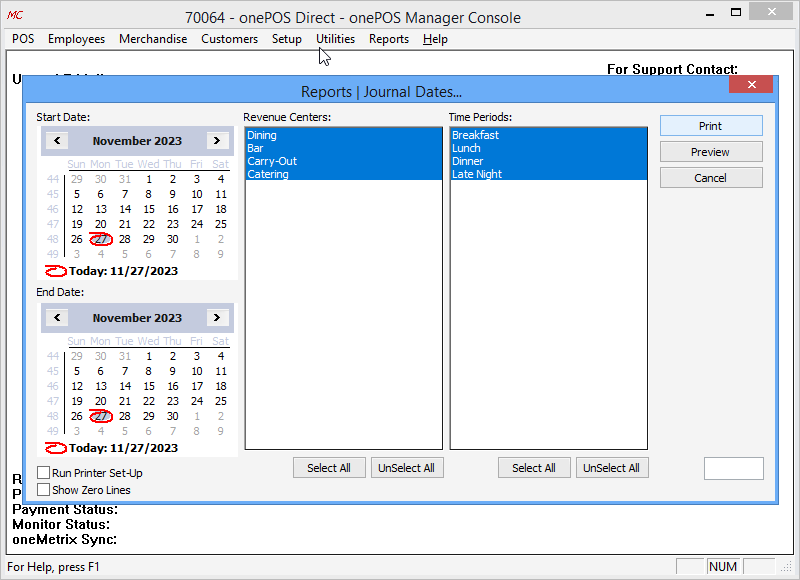Go to next month in Start Date calendar
Viewport: 800px width, 580px height.
(x=217, y=140)
